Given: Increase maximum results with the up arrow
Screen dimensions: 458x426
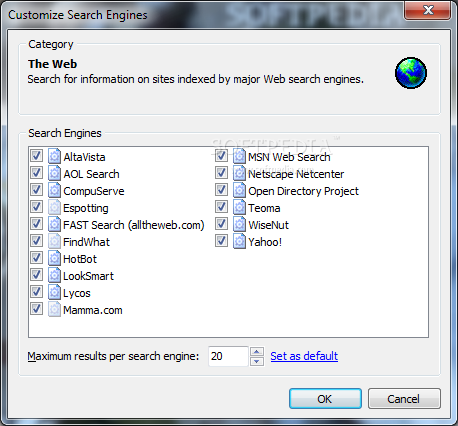Looking at the screenshot, I should tap(257, 352).
